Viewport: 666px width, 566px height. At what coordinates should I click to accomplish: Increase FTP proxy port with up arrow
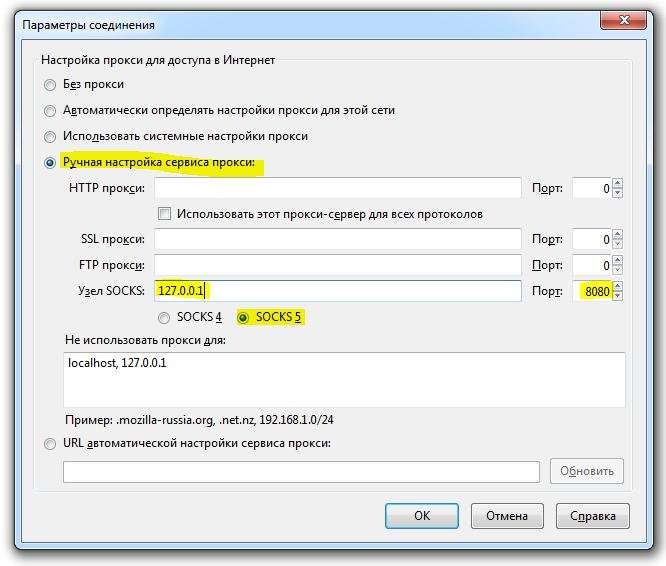pos(618,260)
